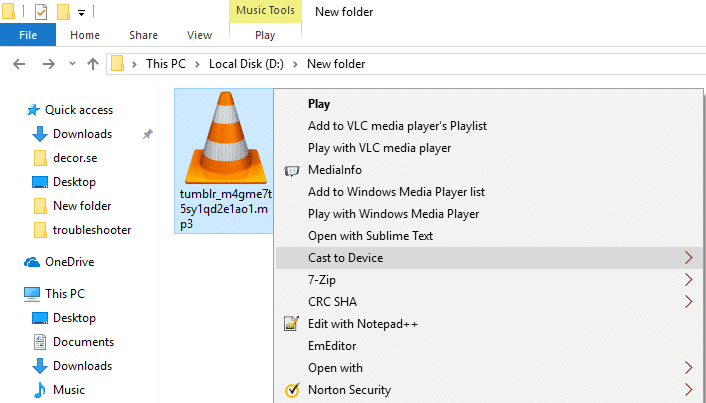
Task: Click the properties checkmark icon in title bar
Action: point(41,12)
